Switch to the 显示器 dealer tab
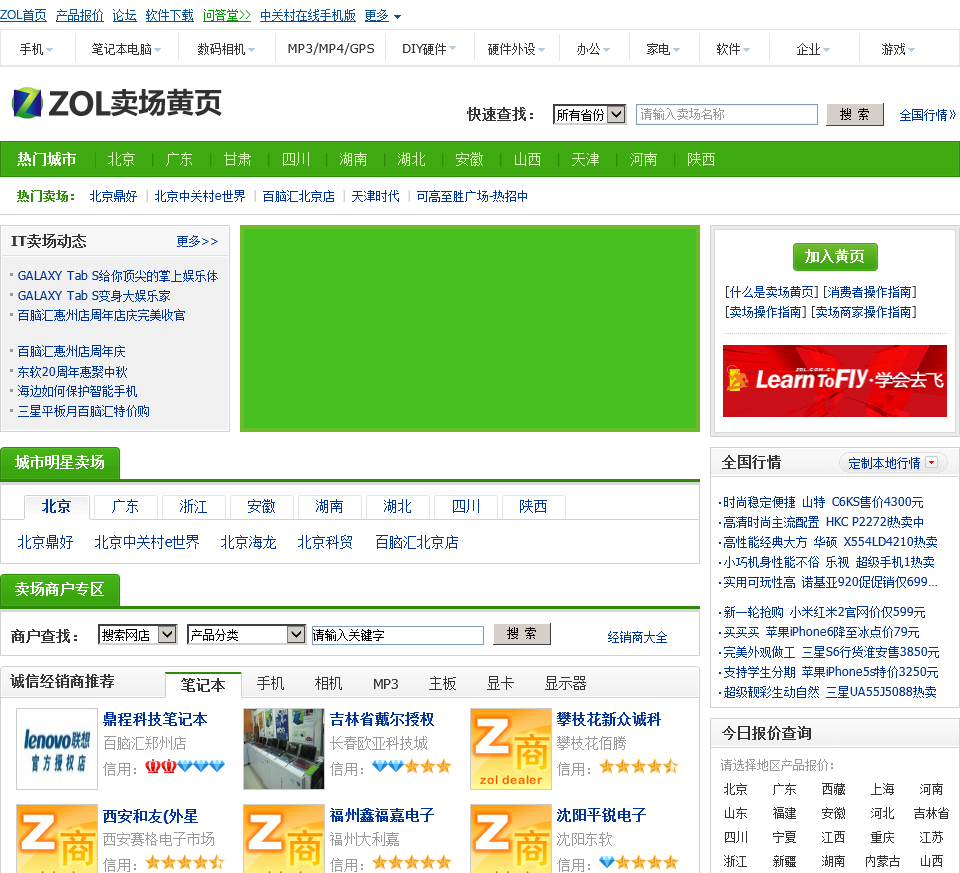 tap(566, 684)
